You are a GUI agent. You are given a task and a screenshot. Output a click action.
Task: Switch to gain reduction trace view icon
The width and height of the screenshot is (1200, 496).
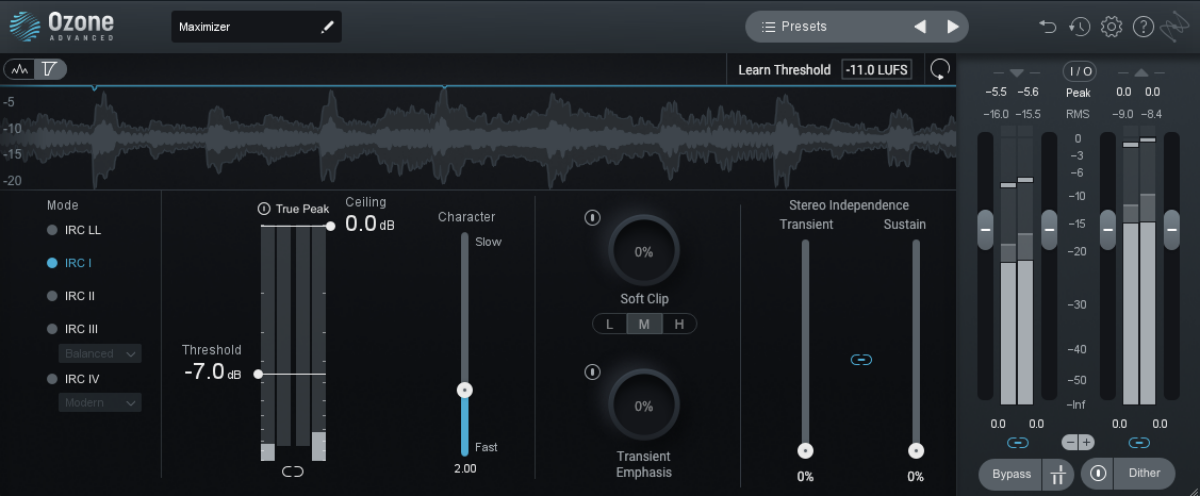[x=49, y=69]
